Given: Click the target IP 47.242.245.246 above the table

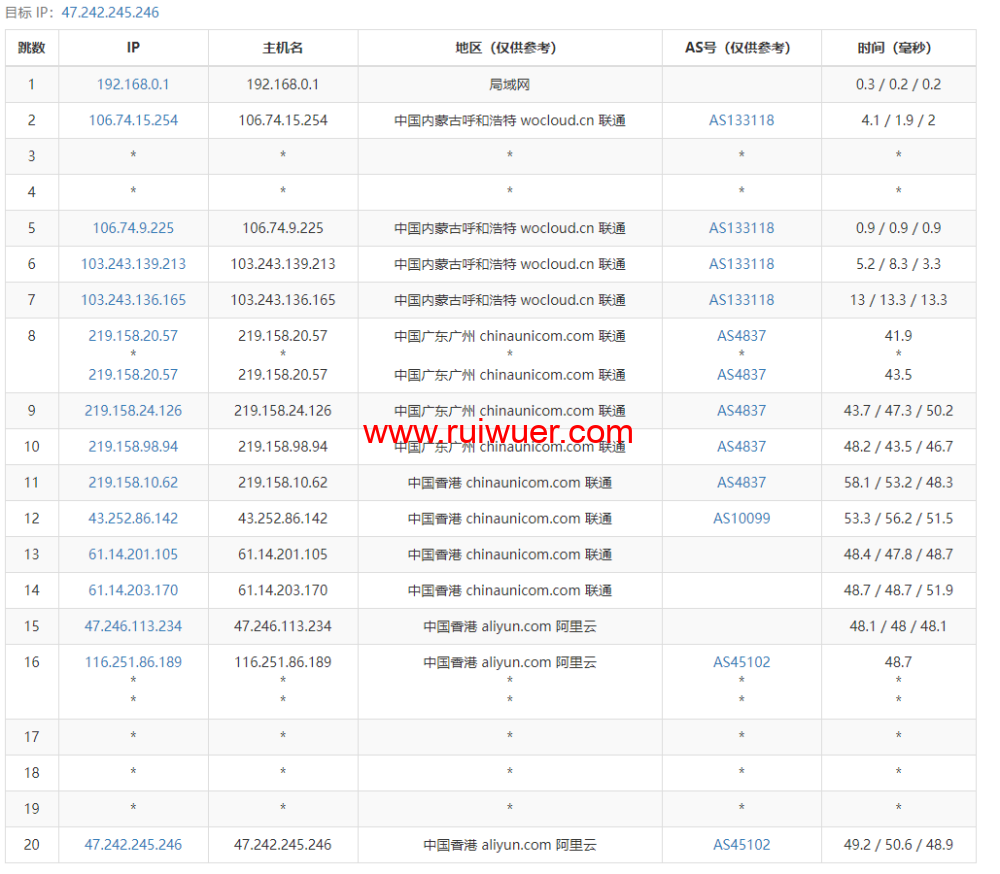Looking at the screenshot, I should 110,13.
